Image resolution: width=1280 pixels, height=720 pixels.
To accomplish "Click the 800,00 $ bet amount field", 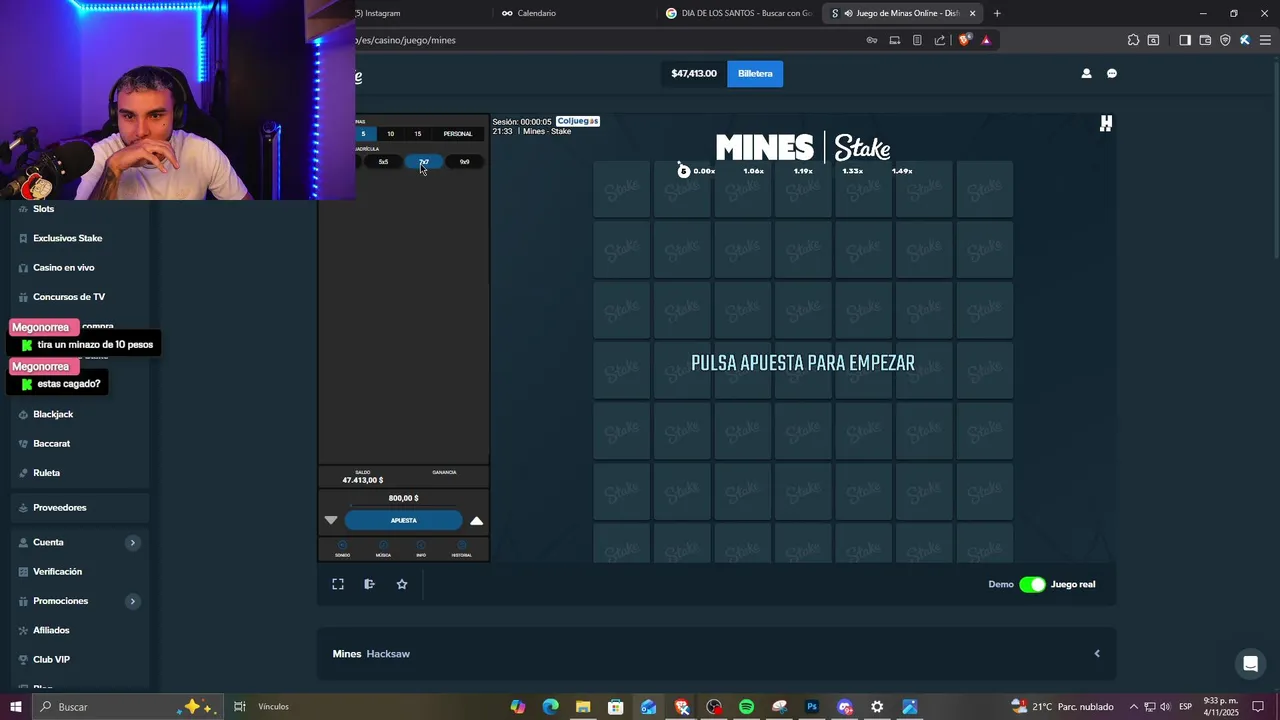I will 404,498.
